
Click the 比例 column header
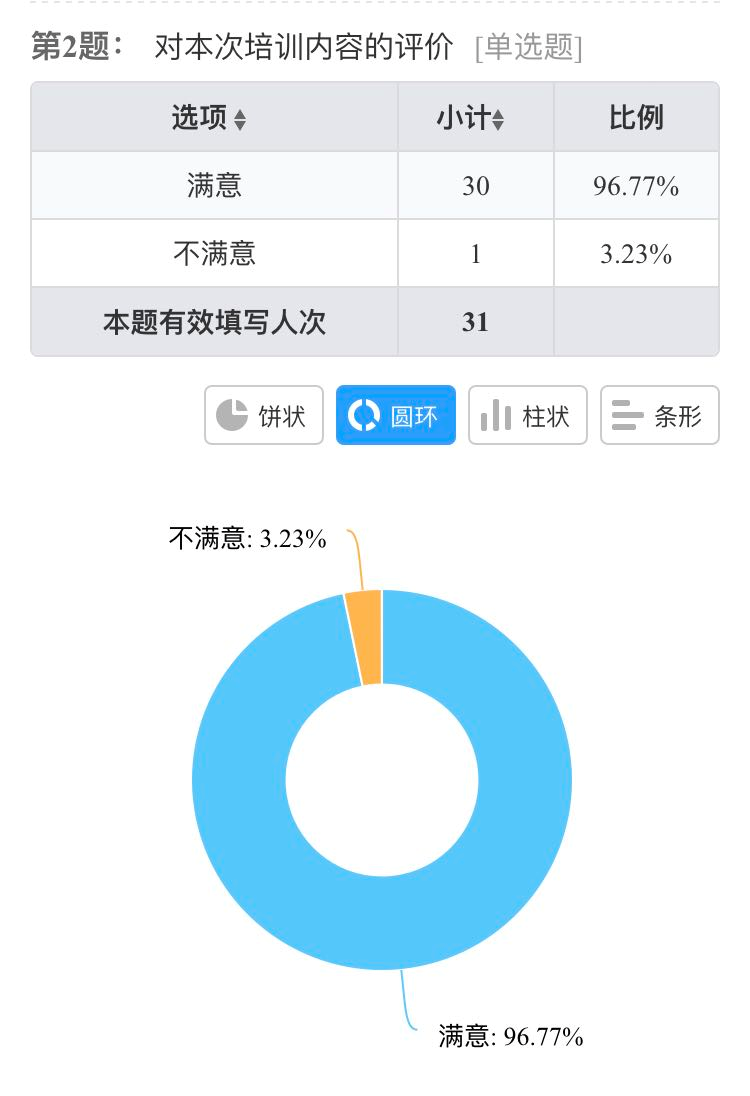(x=636, y=117)
